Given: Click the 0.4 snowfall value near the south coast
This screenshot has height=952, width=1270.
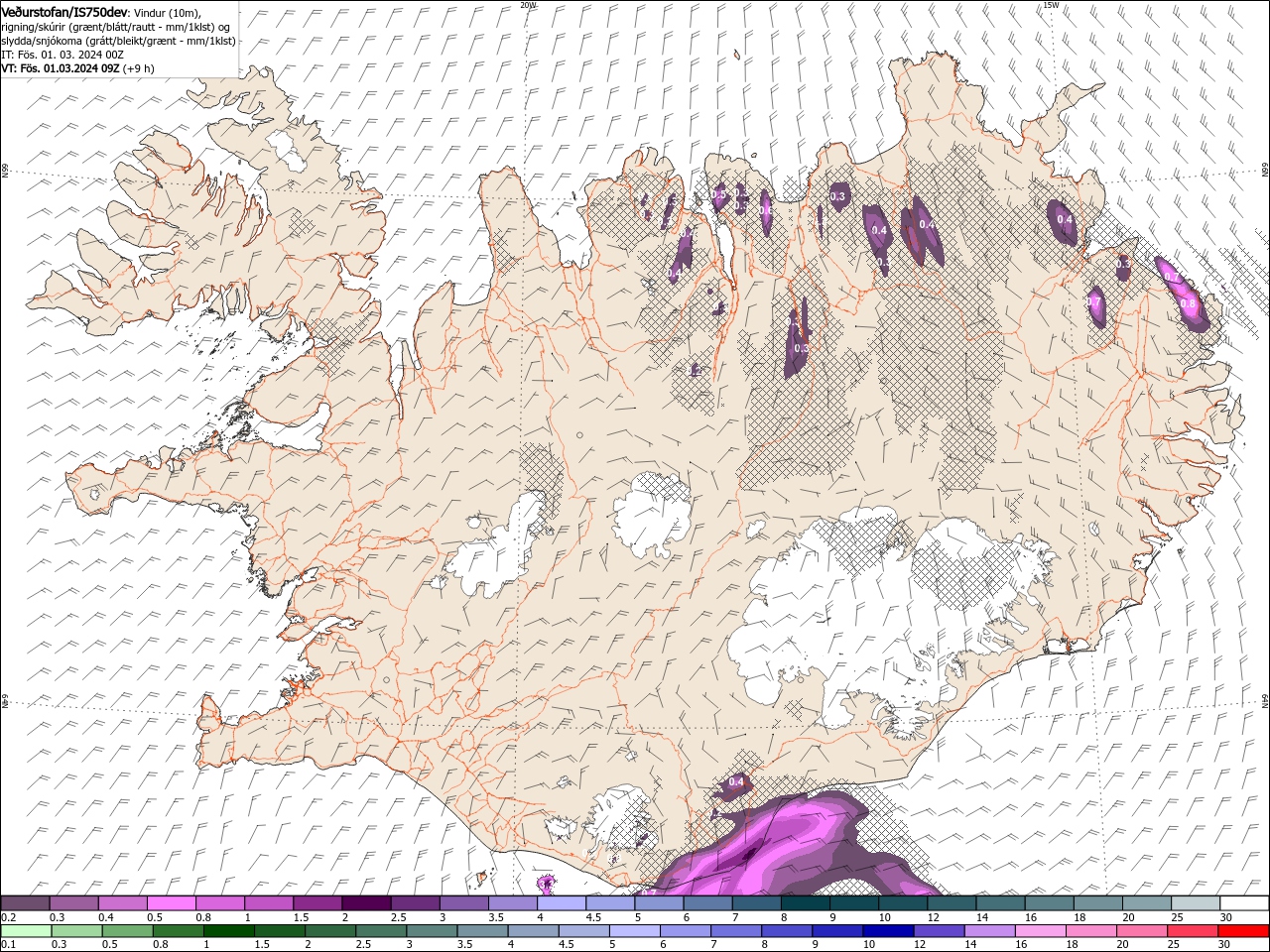Looking at the screenshot, I should click(736, 782).
